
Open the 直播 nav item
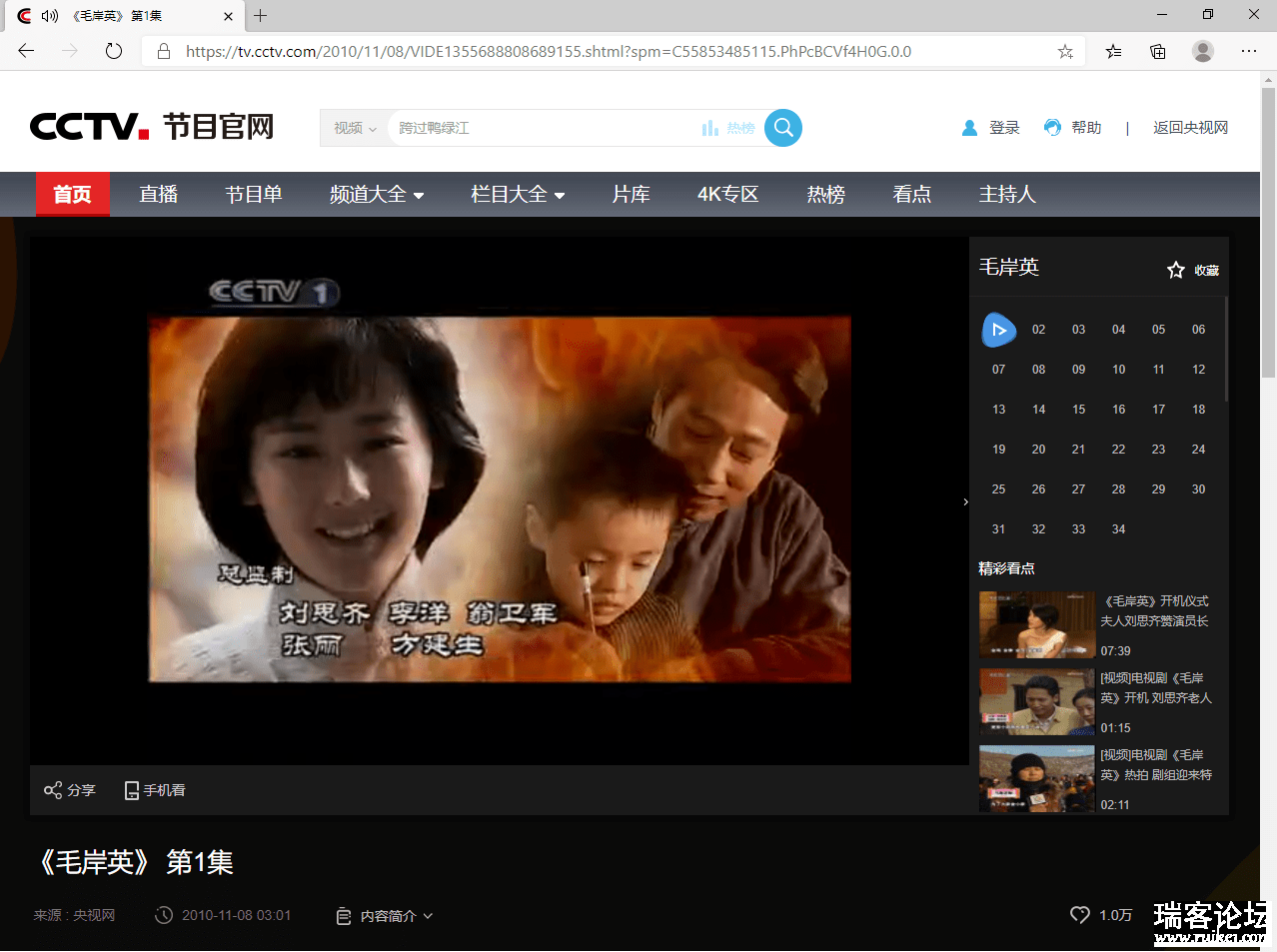[x=158, y=195]
